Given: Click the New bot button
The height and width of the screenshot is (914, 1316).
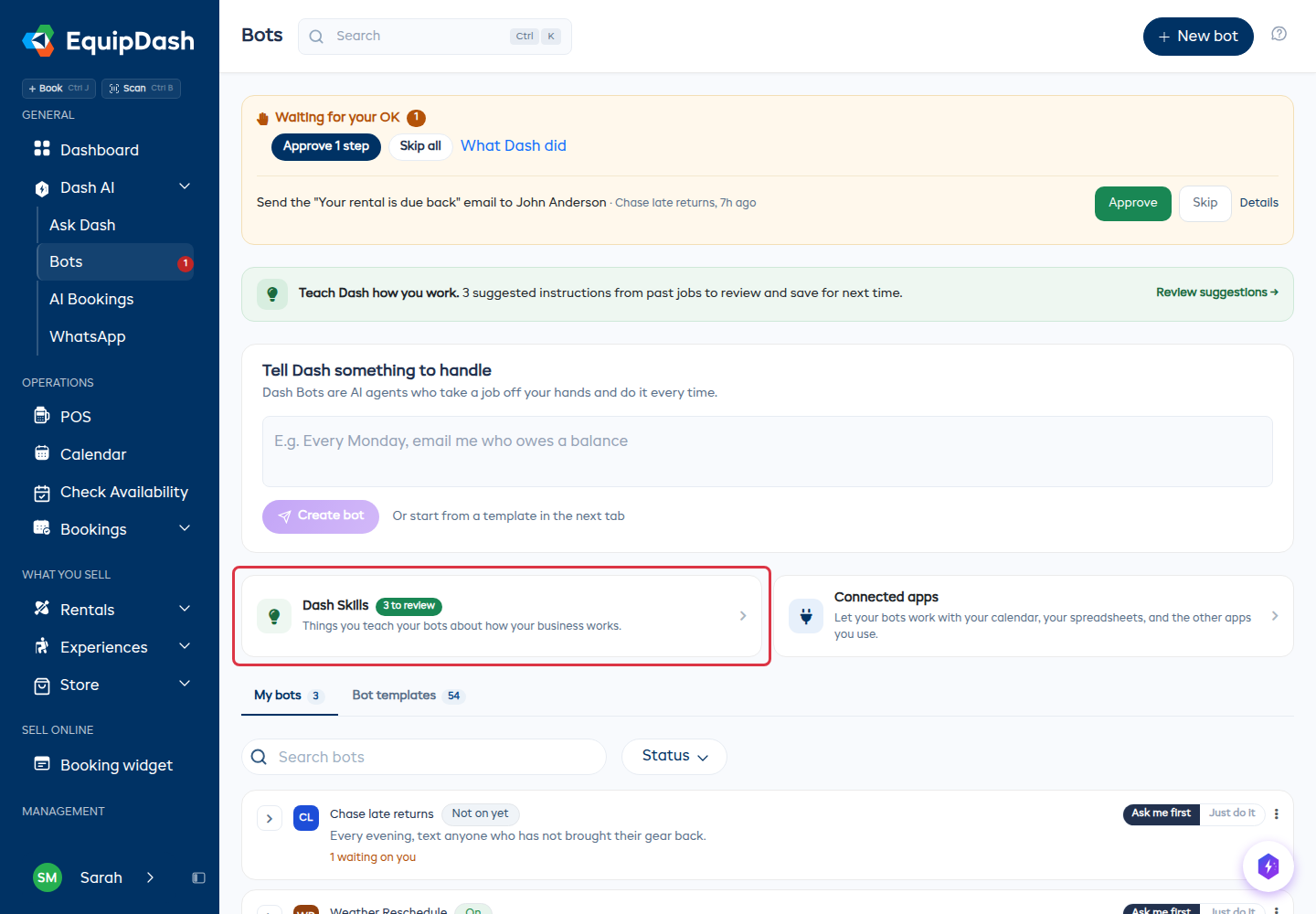Looking at the screenshot, I should 1198,37.
